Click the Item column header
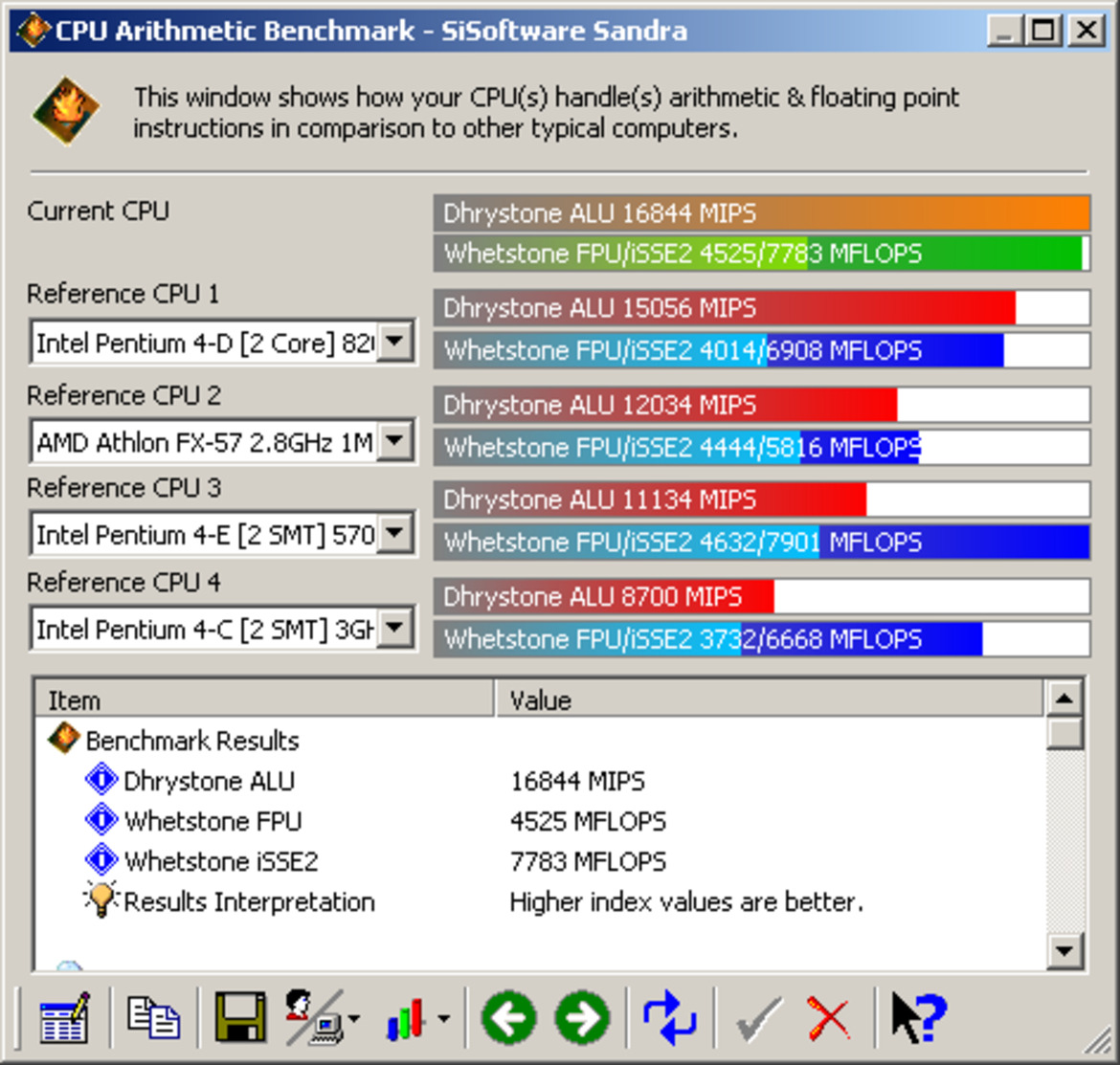The height and width of the screenshot is (1065, 1120). (264, 699)
